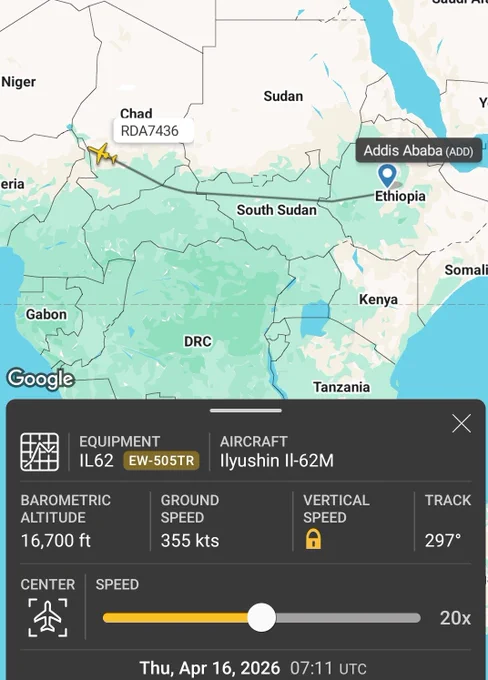Click the Ethiopia country label on map
The width and height of the screenshot is (488, 680).
pos(400,196)
